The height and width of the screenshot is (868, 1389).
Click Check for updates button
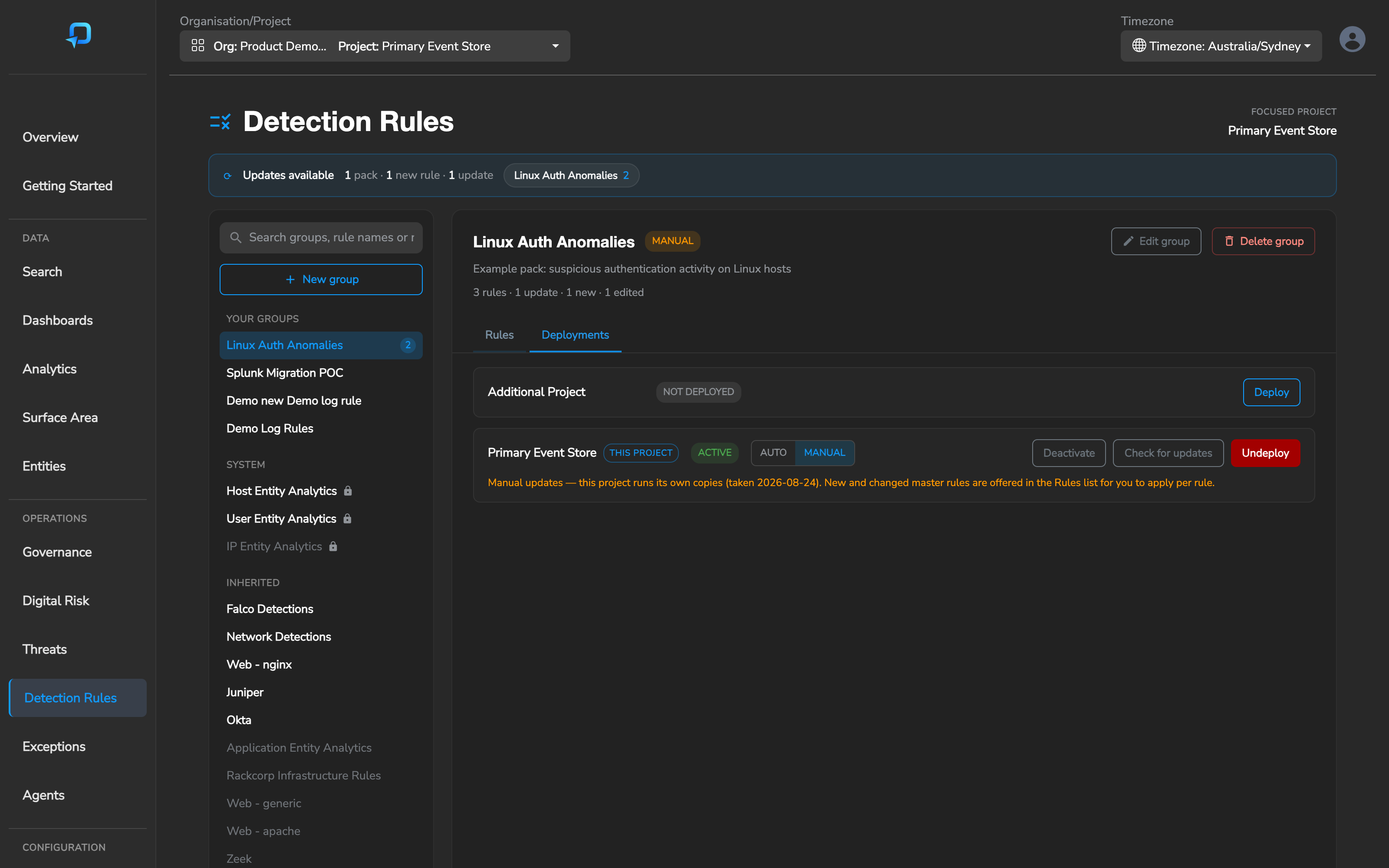click(x=1168, y=453)
